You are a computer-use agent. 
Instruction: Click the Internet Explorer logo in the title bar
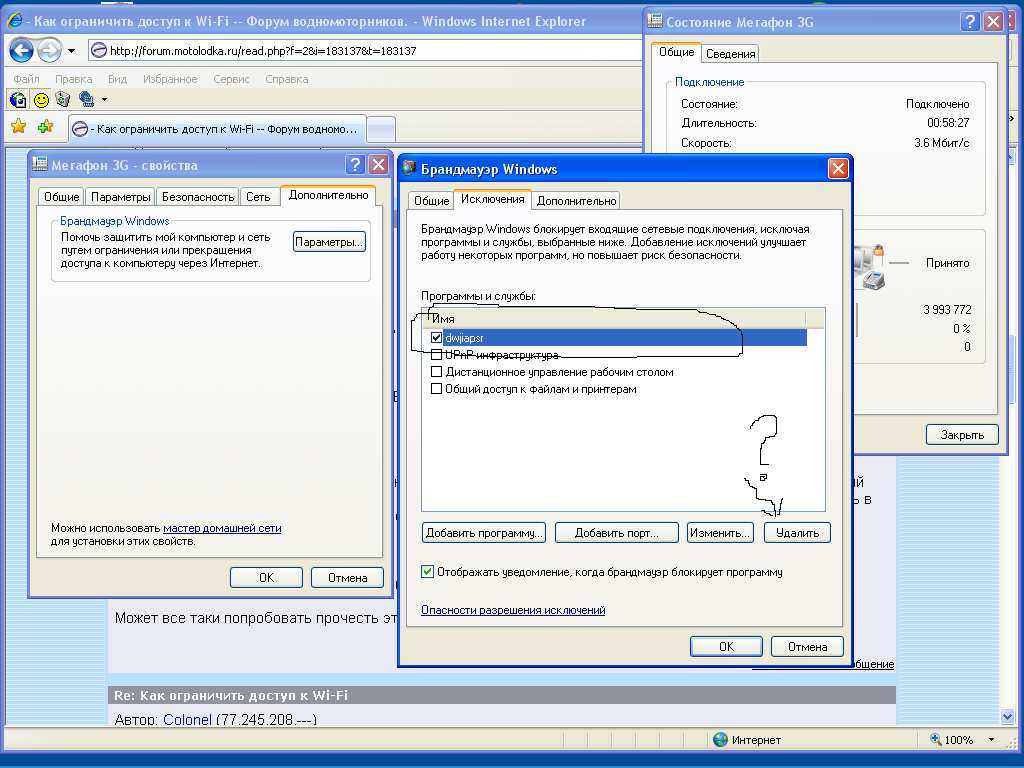14,21
